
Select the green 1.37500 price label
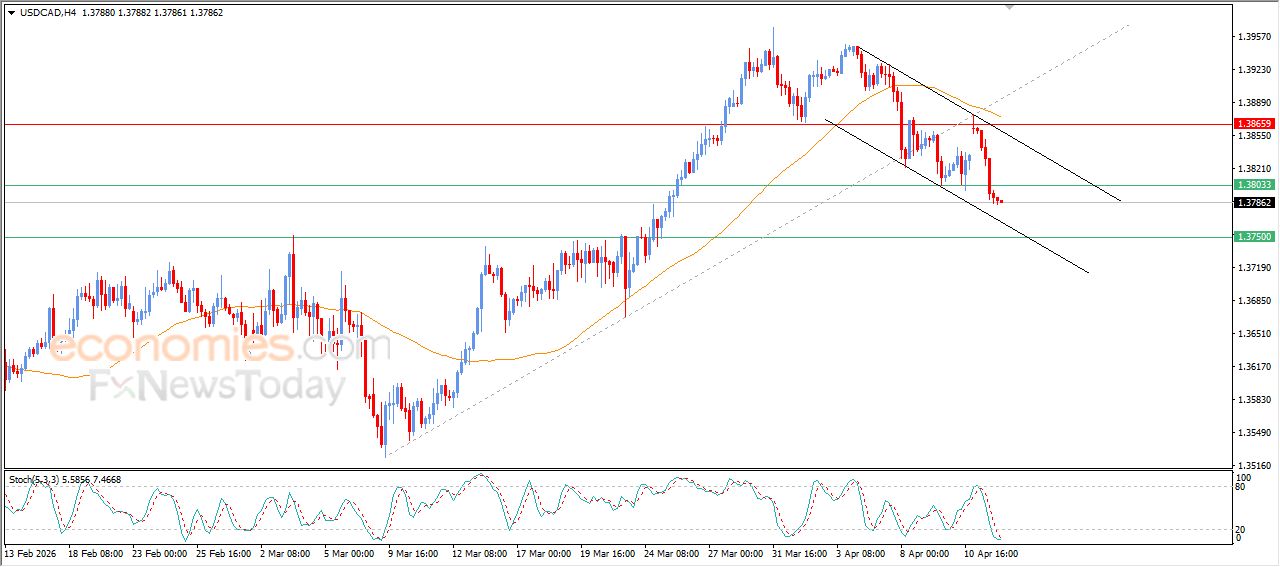coord(1254,237)
